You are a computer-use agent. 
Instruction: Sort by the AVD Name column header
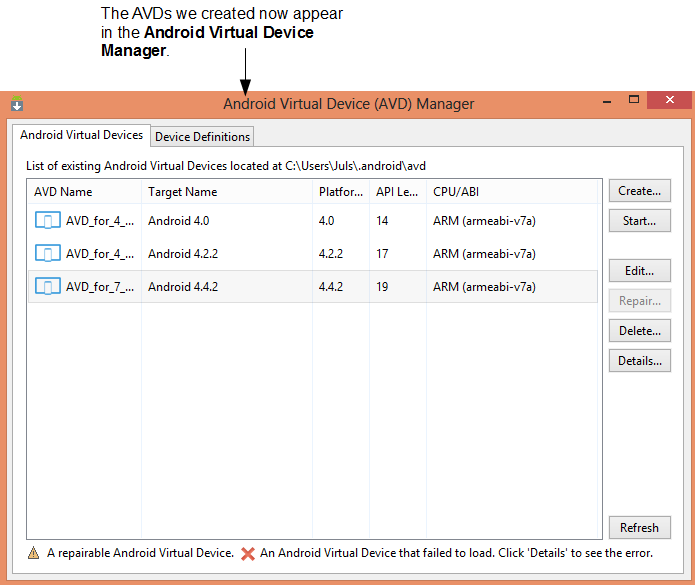85,192
